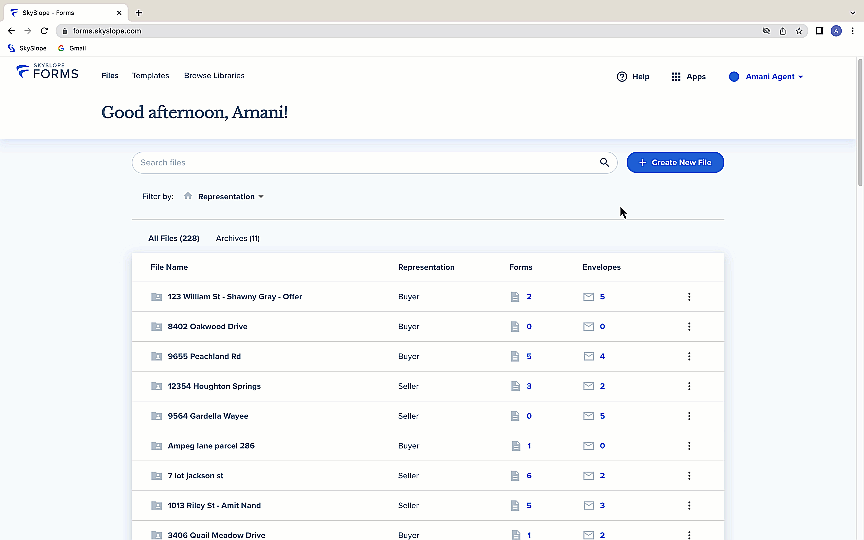Screen dimensions: 864x540
Task: Click forms count 6 for 7 lot Jackson st
Action: click(x=528, y=476)
